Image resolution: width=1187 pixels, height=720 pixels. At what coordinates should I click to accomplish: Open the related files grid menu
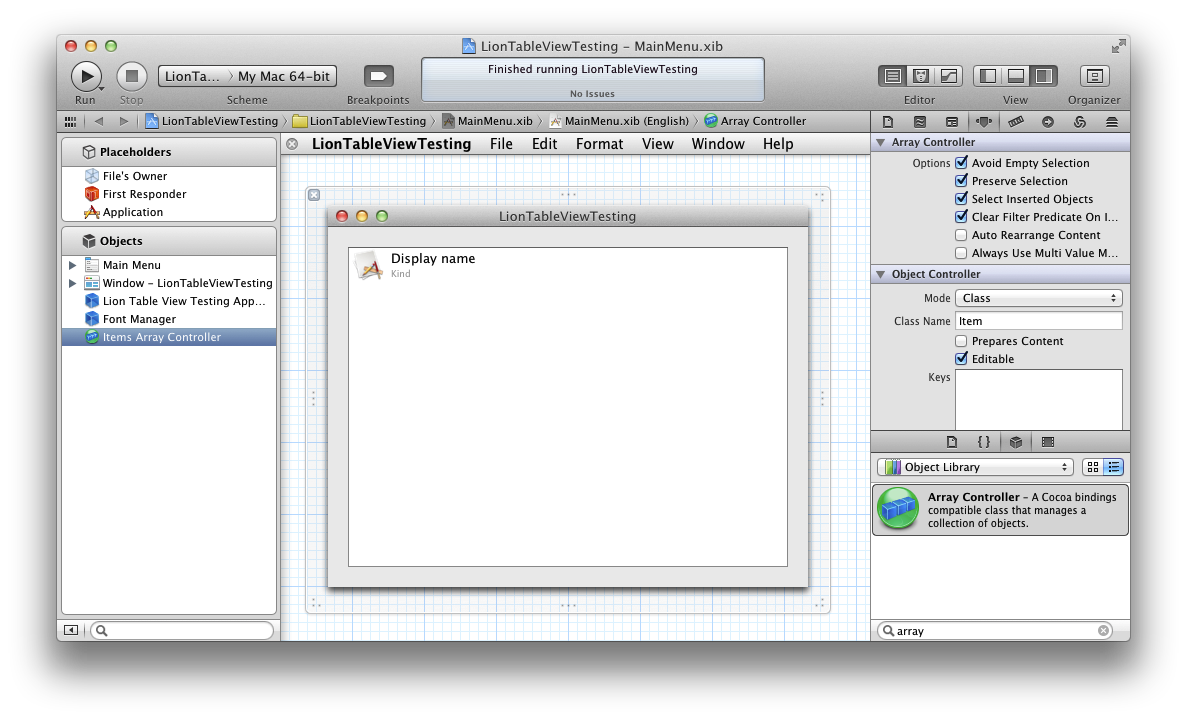pos(70,121)
